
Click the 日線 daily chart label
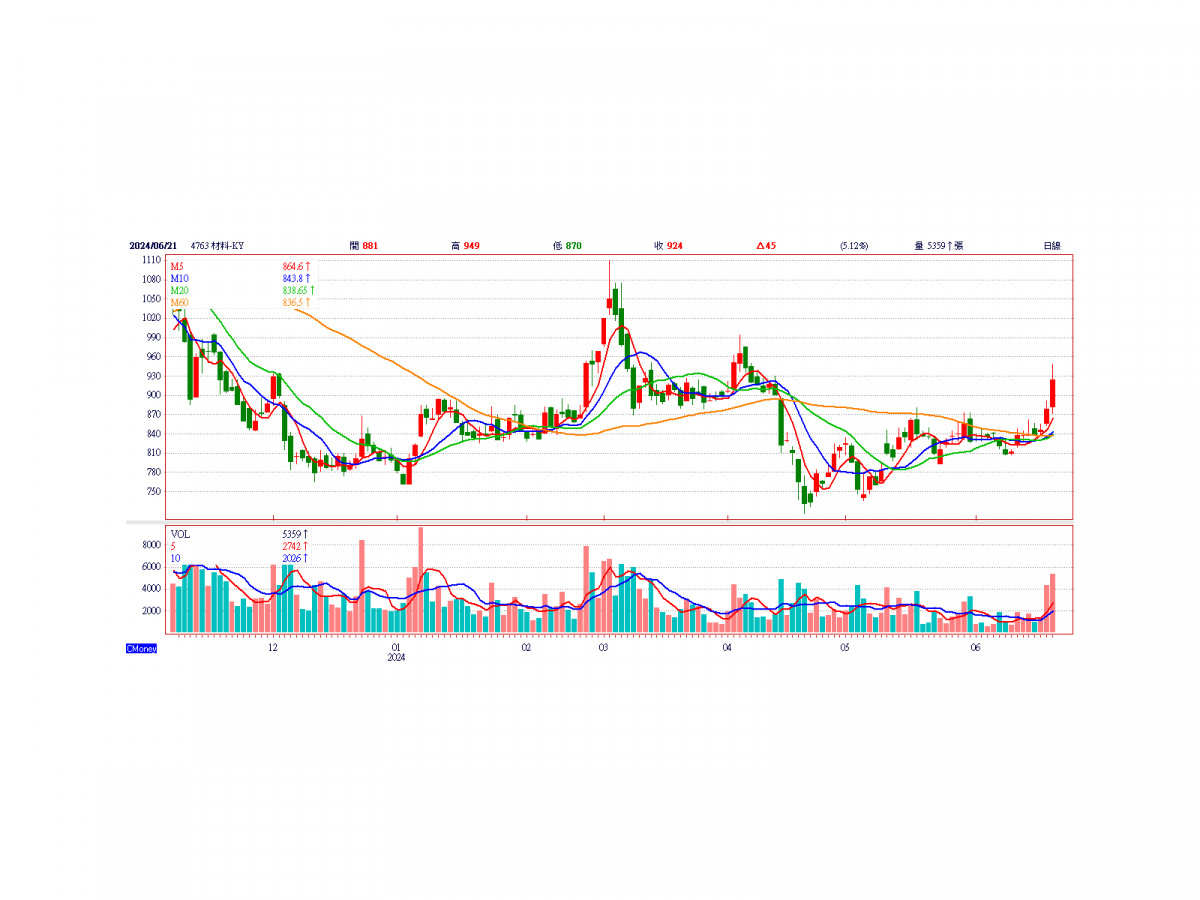(x=1052, y=245)
